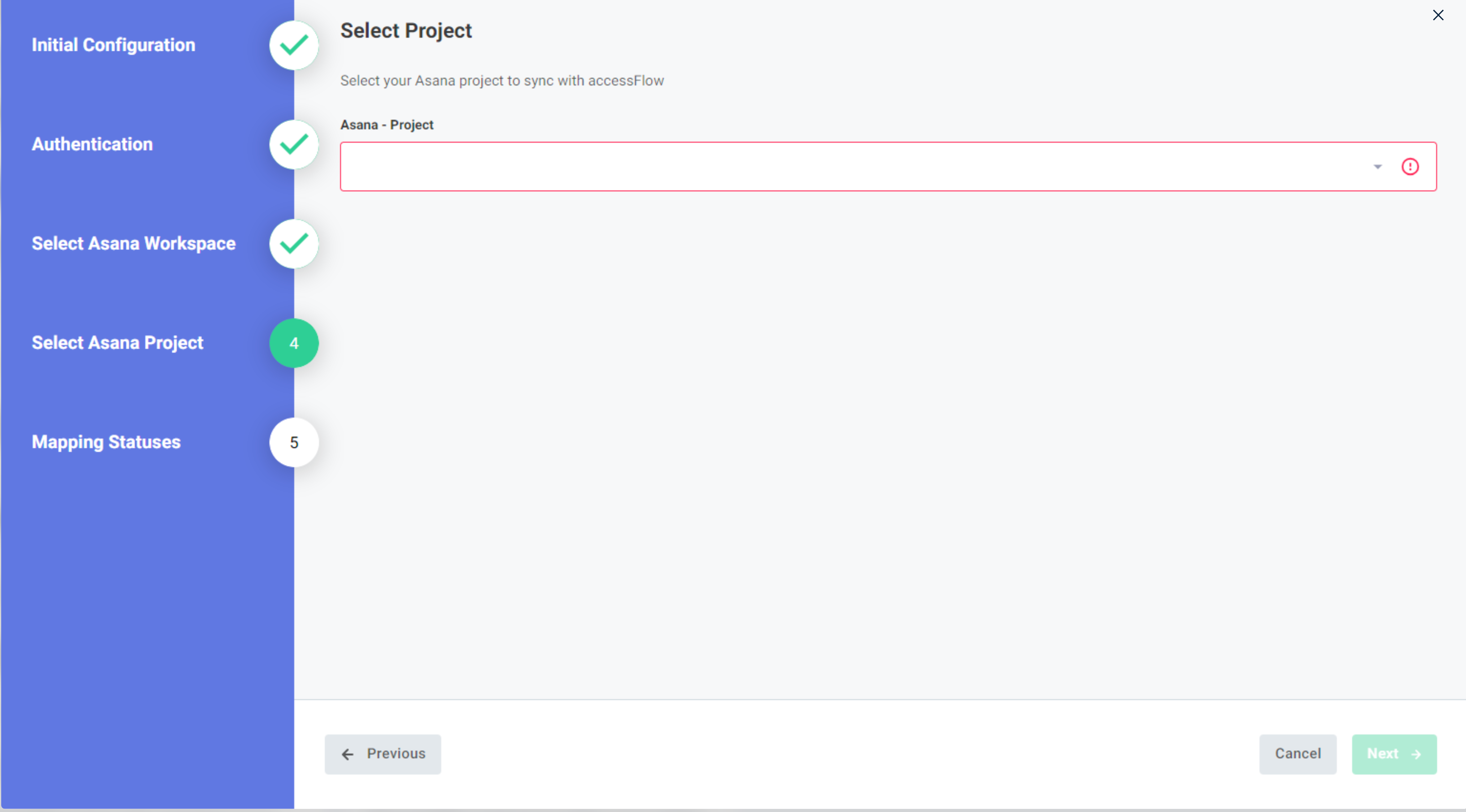Click the red error alert icon
The width and height of the screenshot is (1466, 812).
(x=1410, y=166)
